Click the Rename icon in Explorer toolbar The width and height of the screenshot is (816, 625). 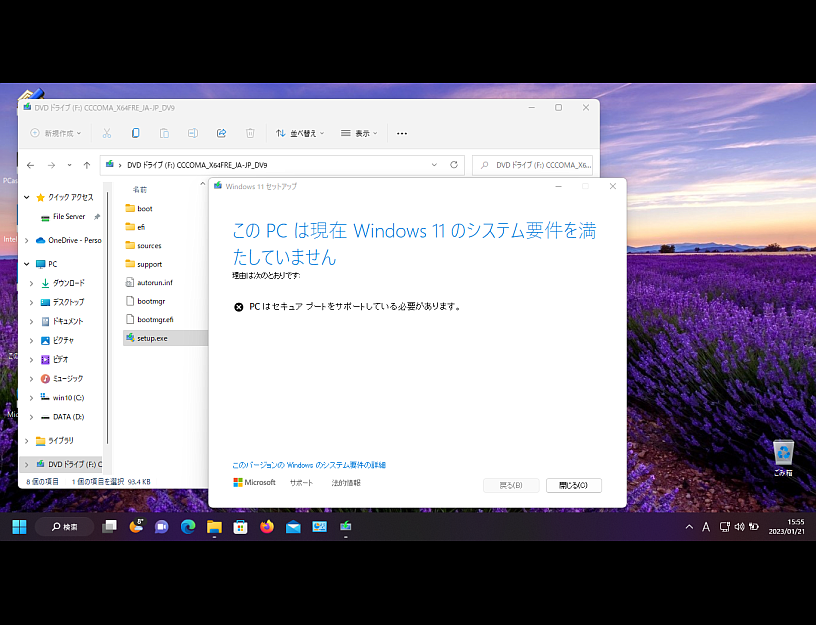click(193, 133)
